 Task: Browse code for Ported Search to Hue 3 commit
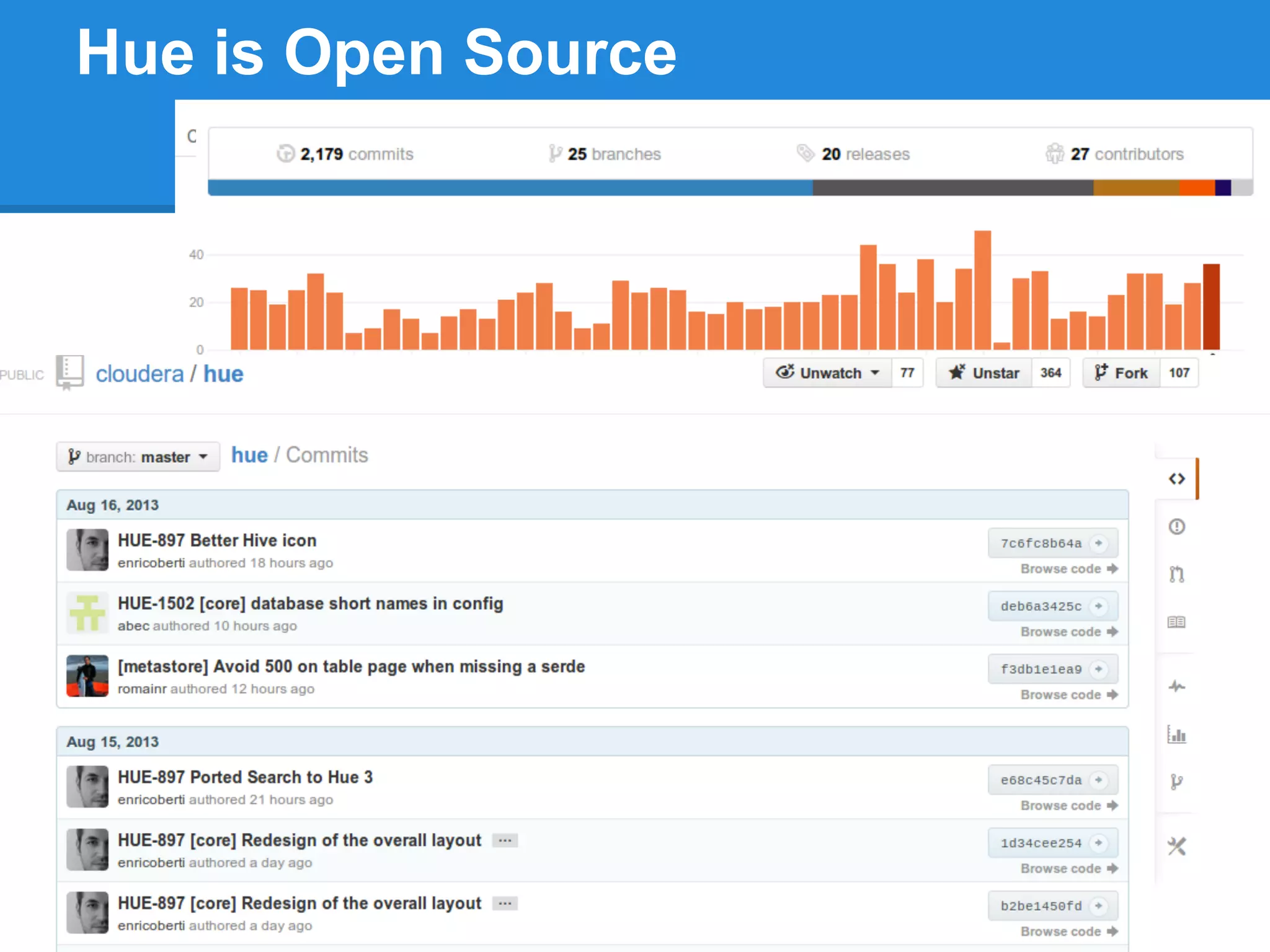(x=1069, y=806)
